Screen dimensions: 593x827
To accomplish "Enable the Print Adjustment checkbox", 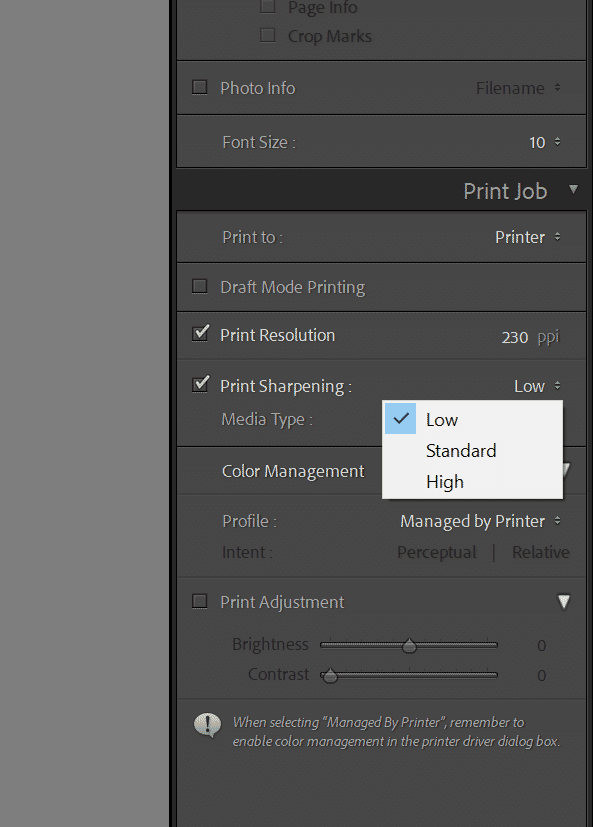I will [x=199, y=601].
